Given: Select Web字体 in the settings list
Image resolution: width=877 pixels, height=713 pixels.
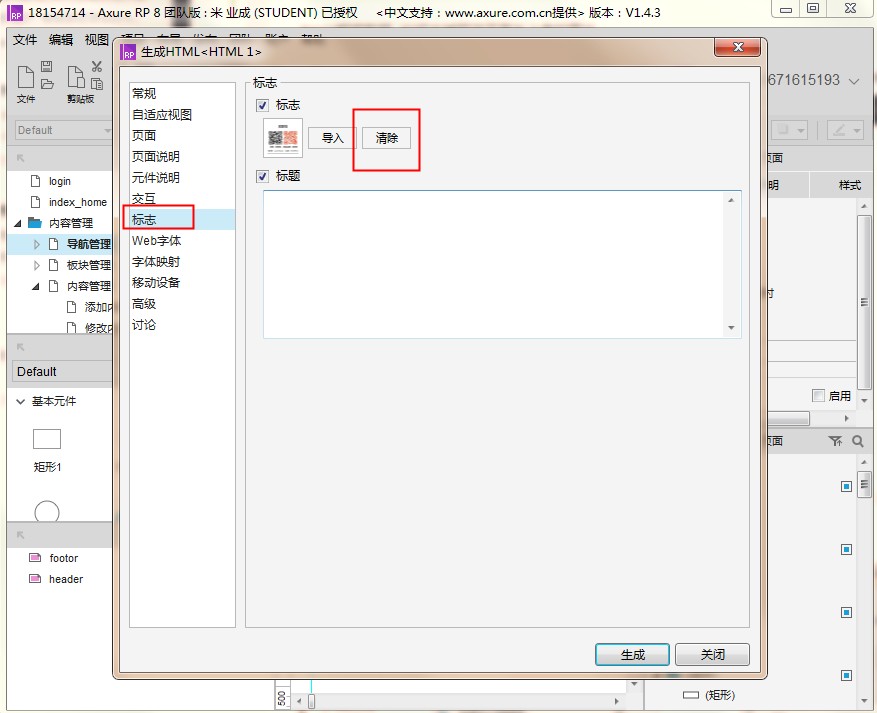Looking at the screenshot, I should point(157,241).
